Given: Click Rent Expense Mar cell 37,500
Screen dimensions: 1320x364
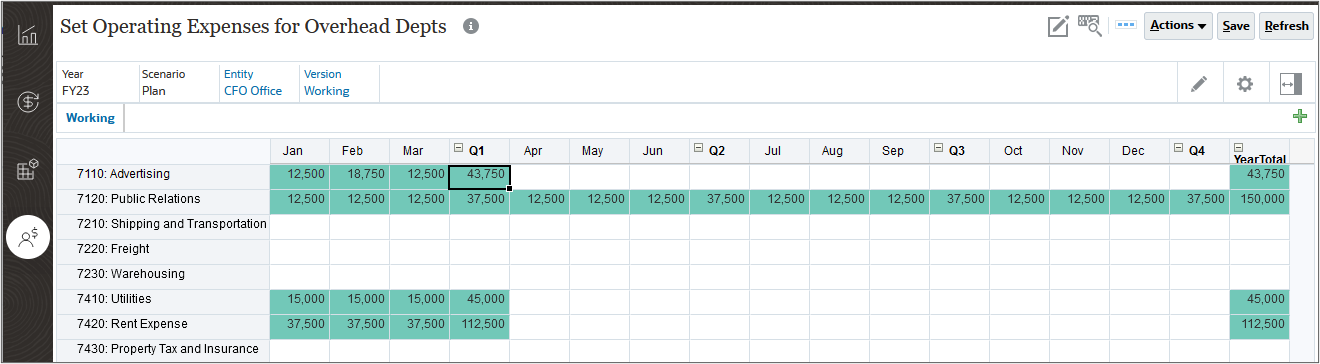Looking at the screenshot, I should pos(419,327).
